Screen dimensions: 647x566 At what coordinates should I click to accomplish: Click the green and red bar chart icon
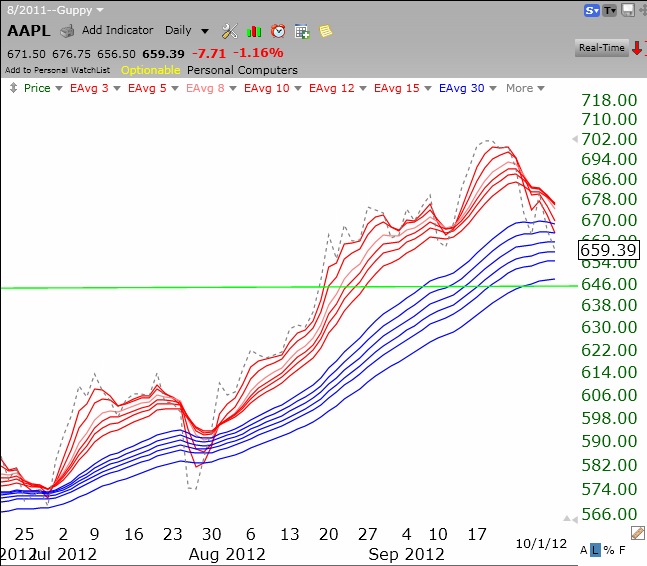tap(253, 31)
